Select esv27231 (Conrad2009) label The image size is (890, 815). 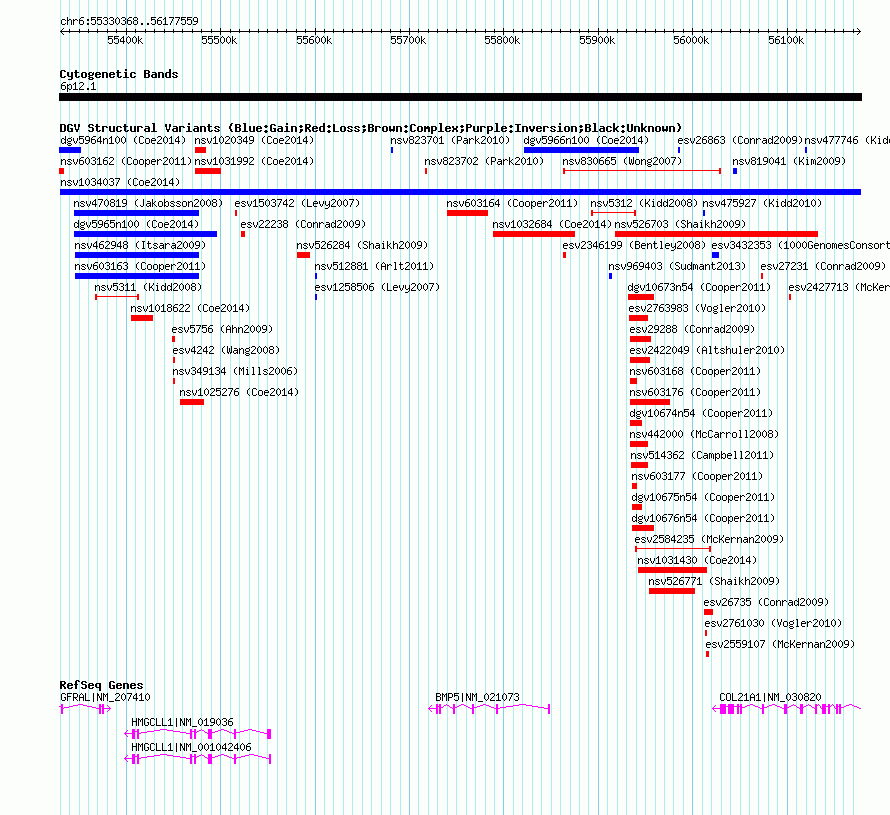click(823, 266)
